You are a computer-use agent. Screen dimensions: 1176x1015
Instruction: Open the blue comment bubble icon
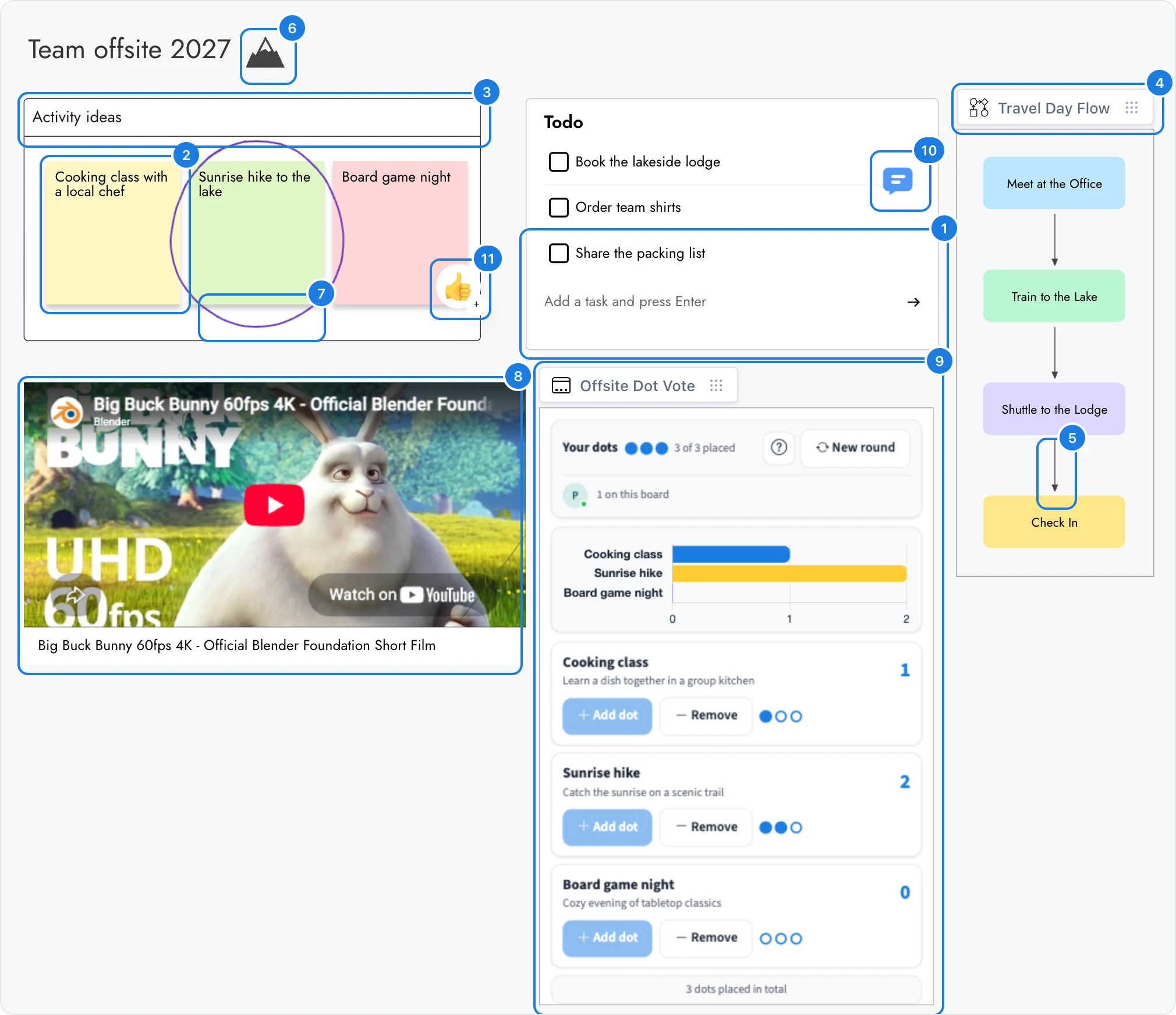tap(897, 180)
